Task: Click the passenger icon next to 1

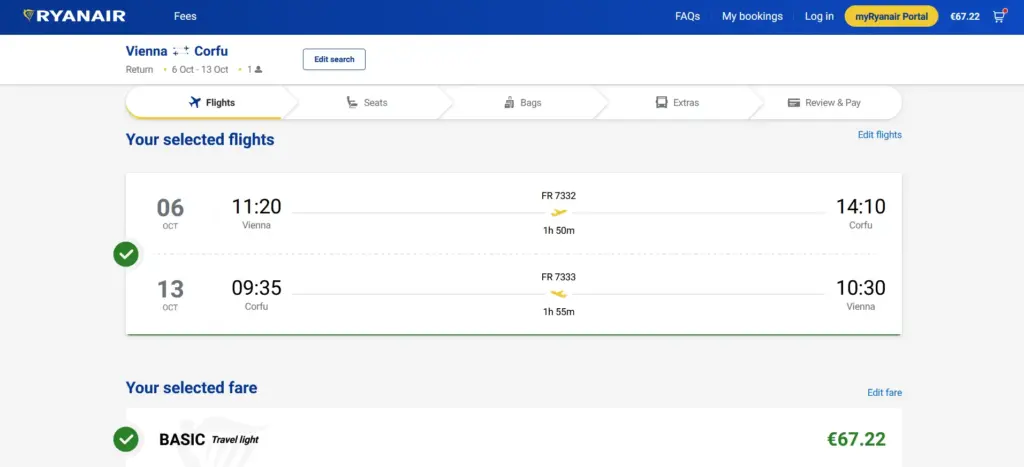Action: [259, 70]
